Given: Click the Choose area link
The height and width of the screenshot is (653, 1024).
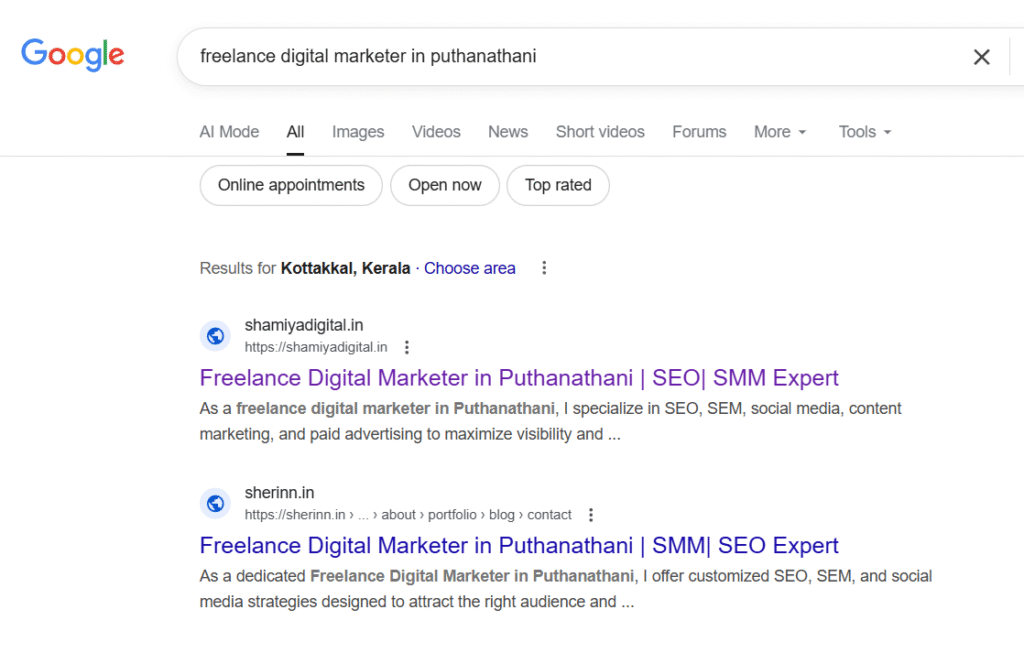Looking at the screenshot, I should (470, 268).
